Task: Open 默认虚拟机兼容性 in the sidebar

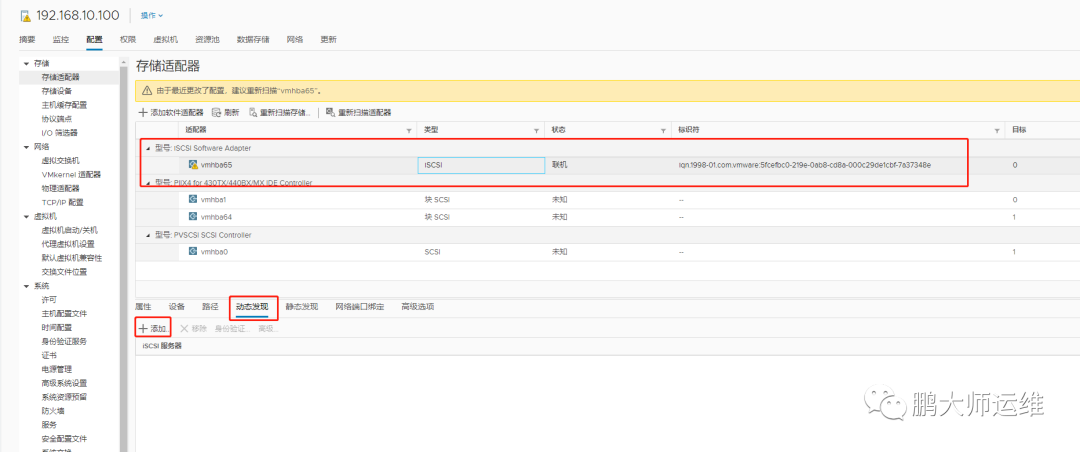Action: click(x=72, y=258)
